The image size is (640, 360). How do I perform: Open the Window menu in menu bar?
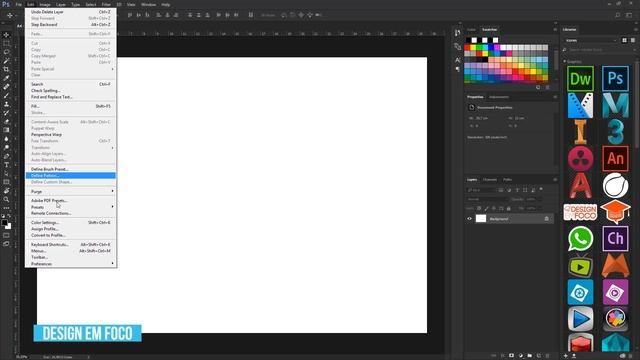pyautogui.click(x=148, y=4)
